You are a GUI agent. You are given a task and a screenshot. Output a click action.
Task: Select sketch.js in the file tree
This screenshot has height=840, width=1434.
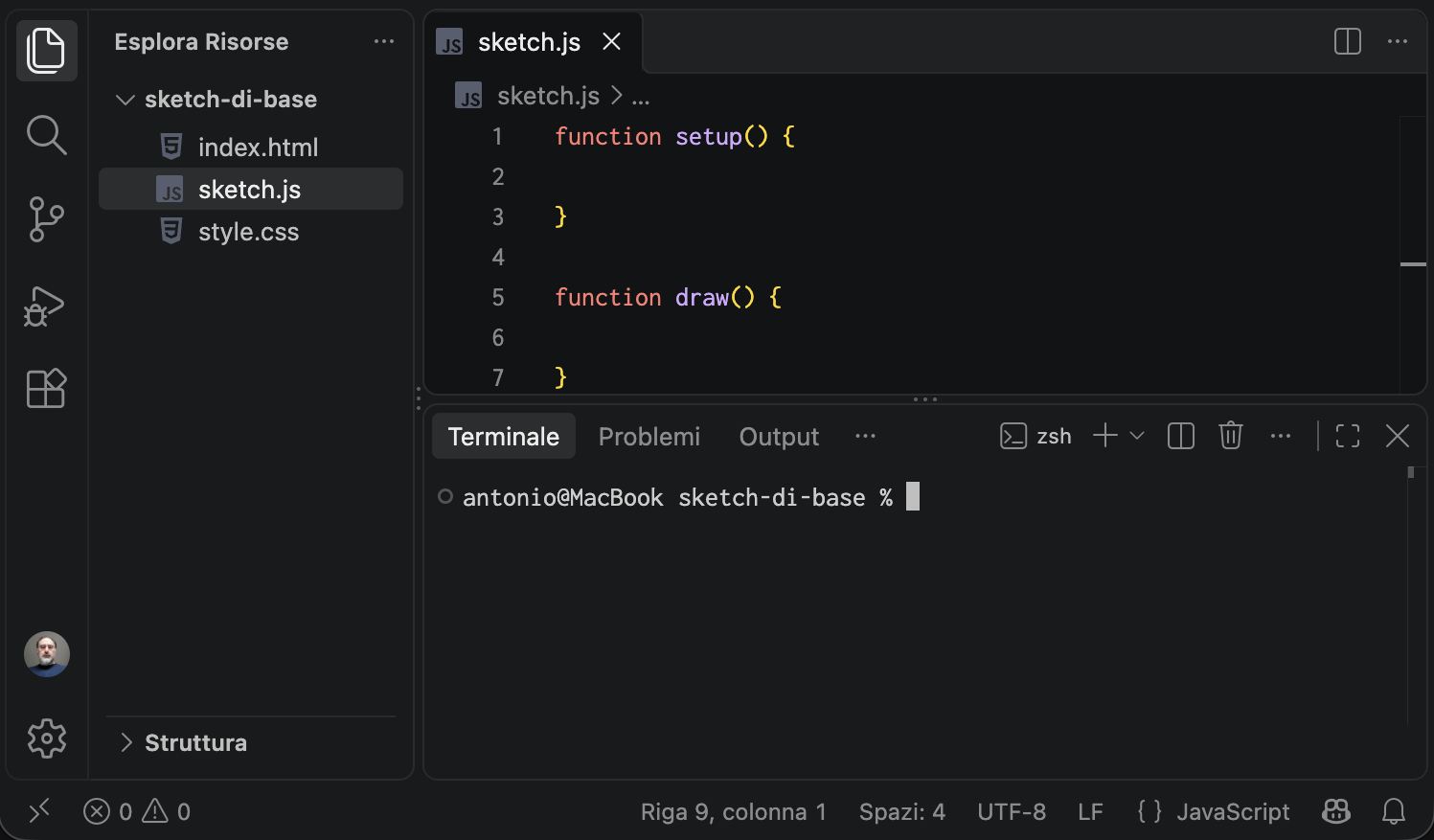251,189
